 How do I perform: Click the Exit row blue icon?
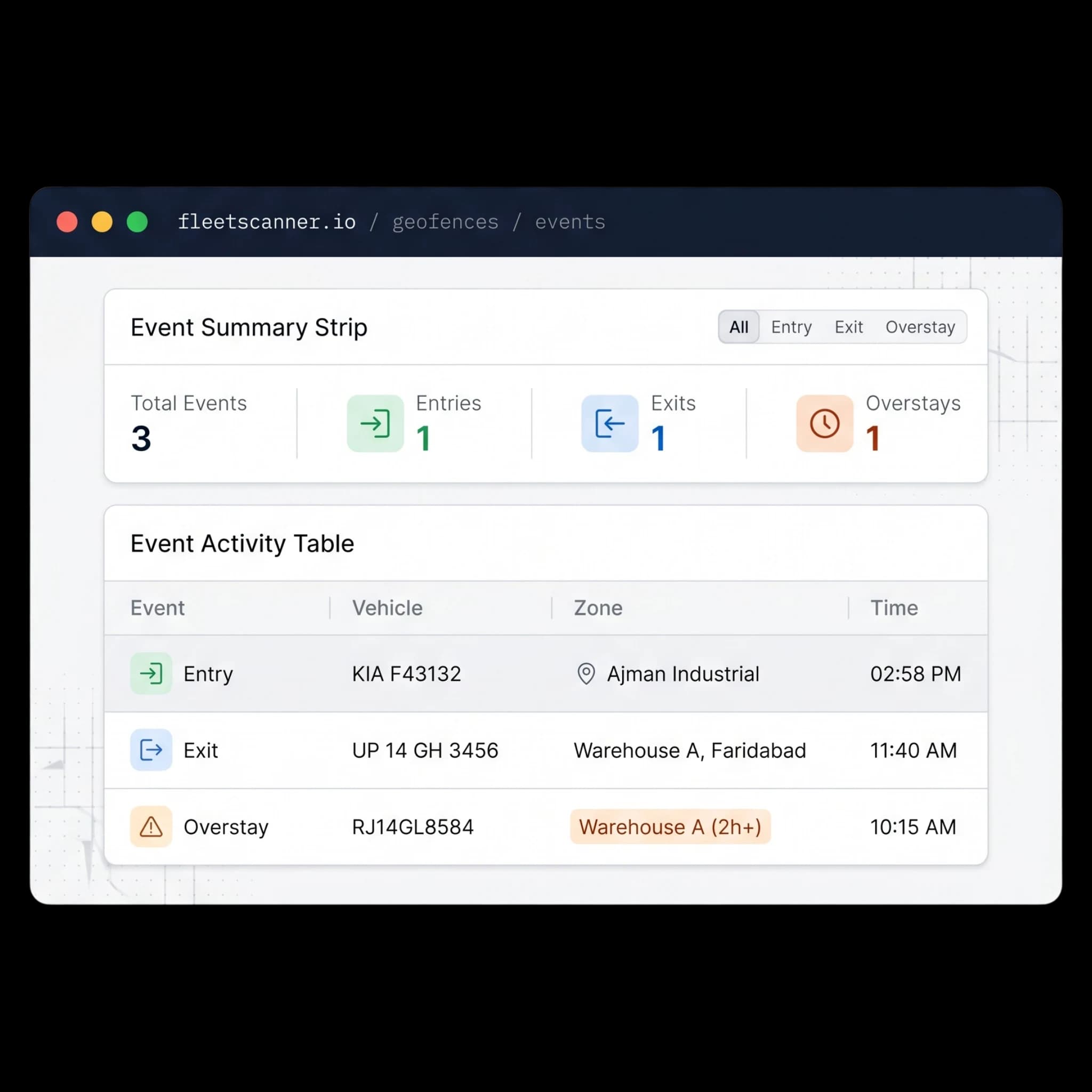(151, 750)
